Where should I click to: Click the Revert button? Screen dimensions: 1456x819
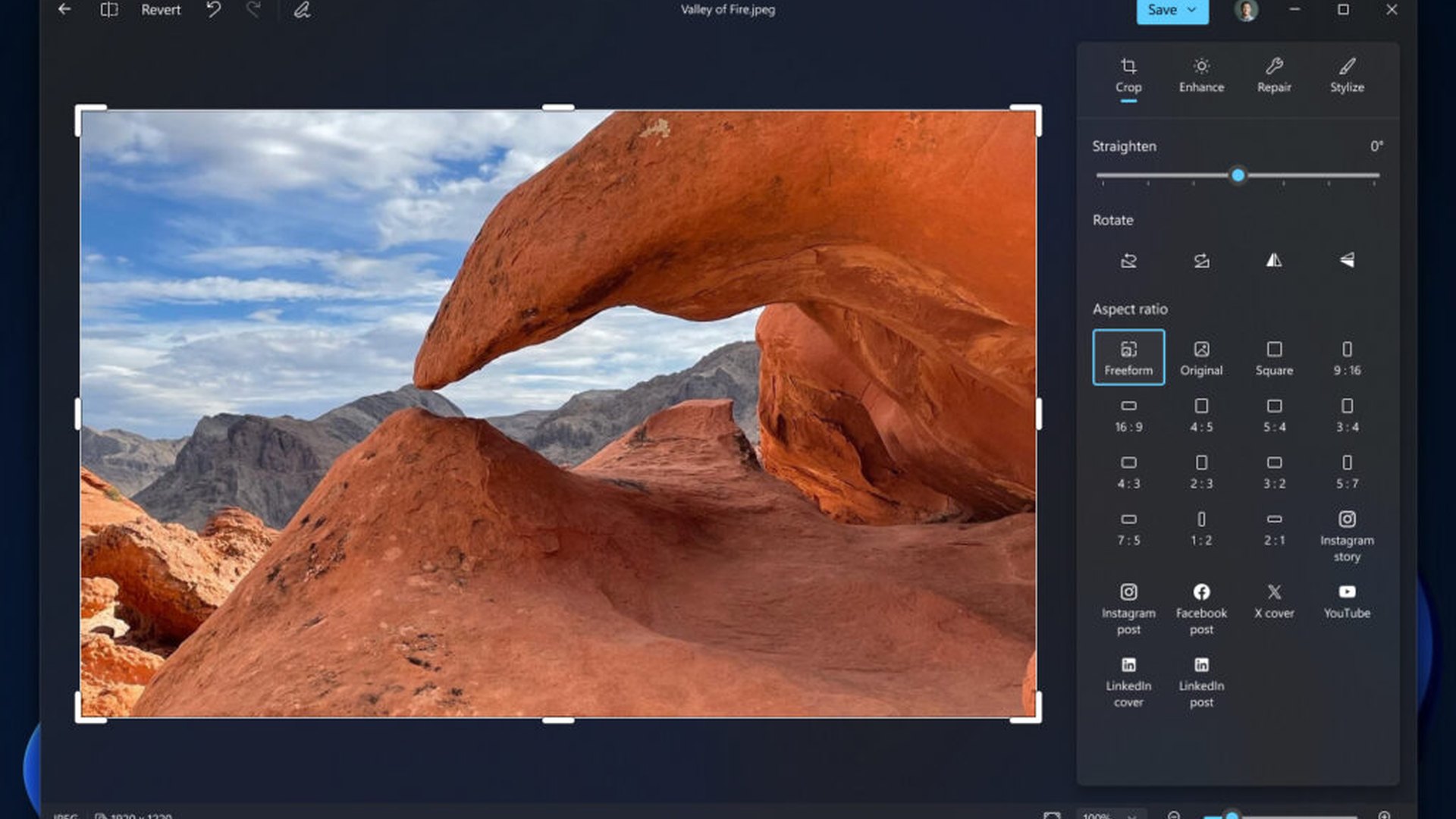coord(161,10)
